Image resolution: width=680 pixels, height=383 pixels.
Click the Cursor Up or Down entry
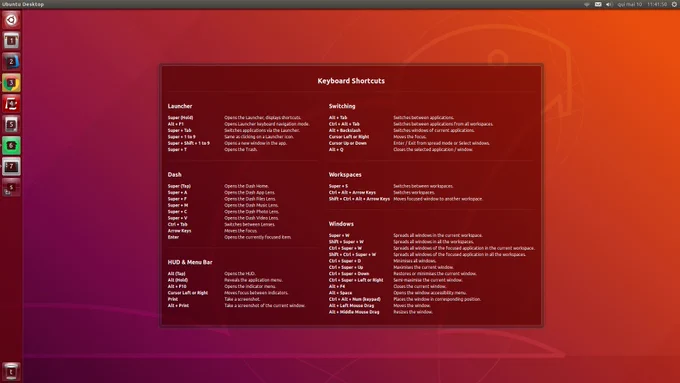pos(347,143)
